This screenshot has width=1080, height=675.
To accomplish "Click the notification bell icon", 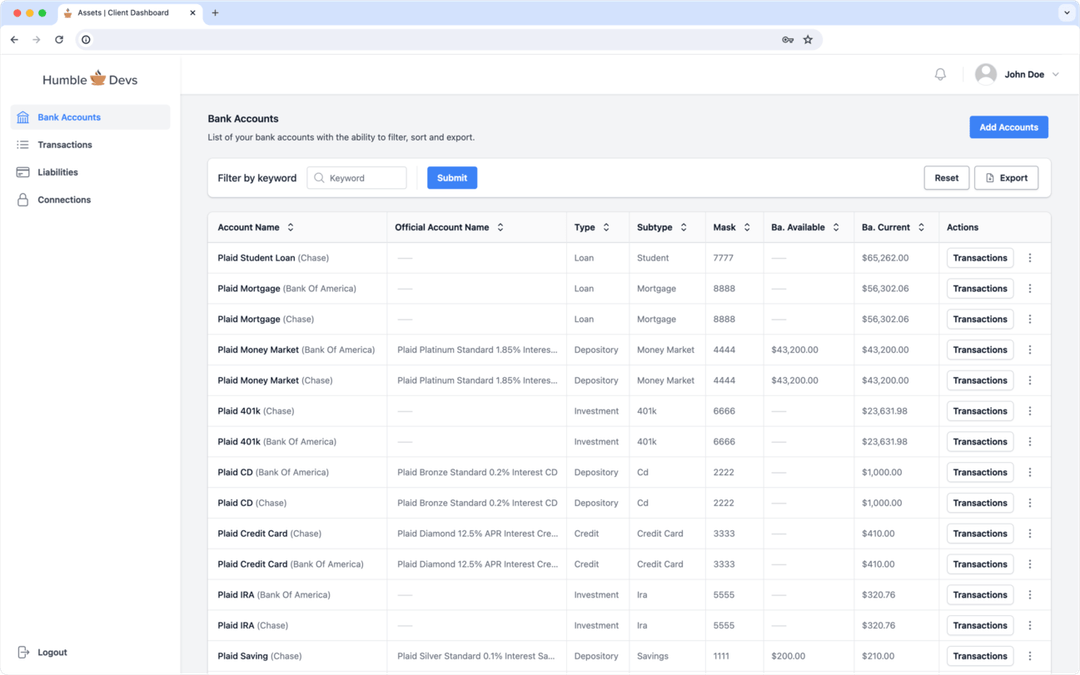I will 940,74.
